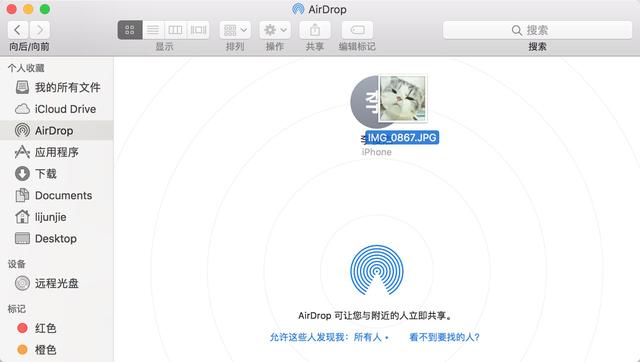640x362 pixels.
Task: Click the large blue AirDrop icon
Action: [x=377, y=270]
